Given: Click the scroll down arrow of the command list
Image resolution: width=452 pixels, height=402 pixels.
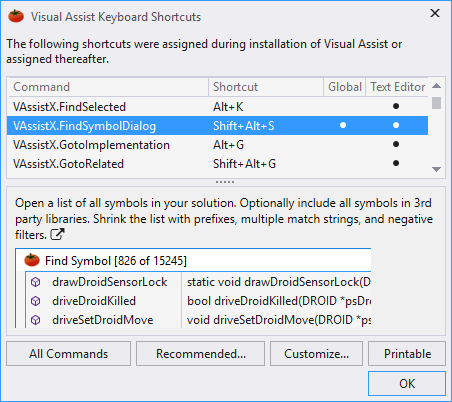Looking at the screenshot, I should [436, 169].
